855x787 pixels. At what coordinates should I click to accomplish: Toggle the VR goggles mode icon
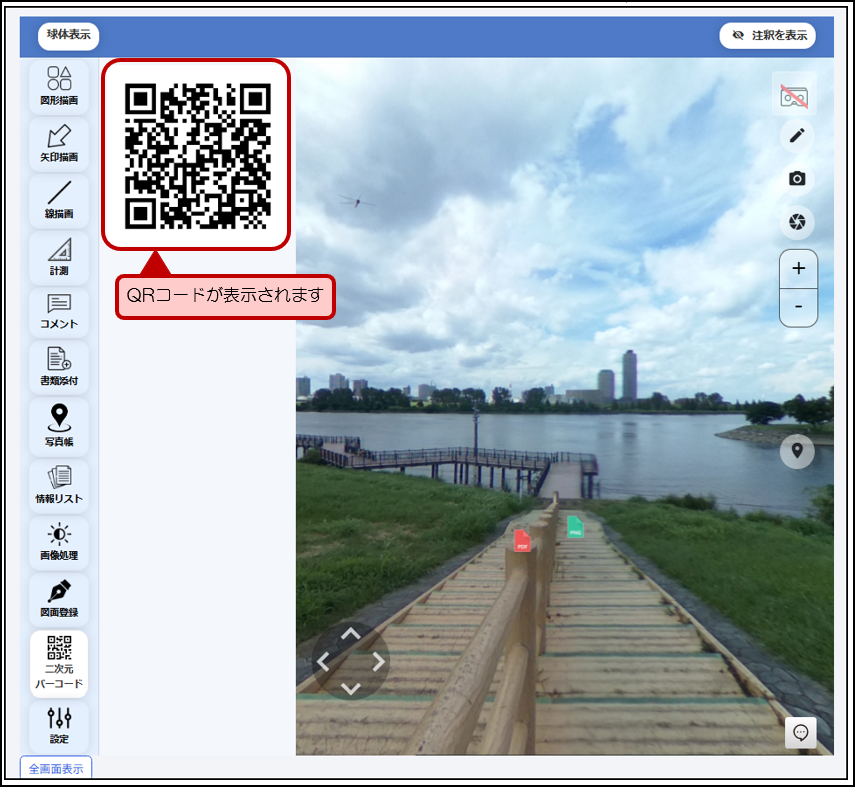pos(794,94)
